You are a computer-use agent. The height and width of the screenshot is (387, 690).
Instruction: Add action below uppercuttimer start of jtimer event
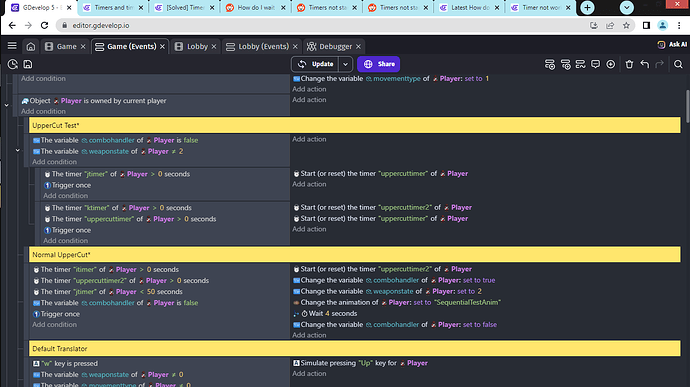(x=309, y=184)
